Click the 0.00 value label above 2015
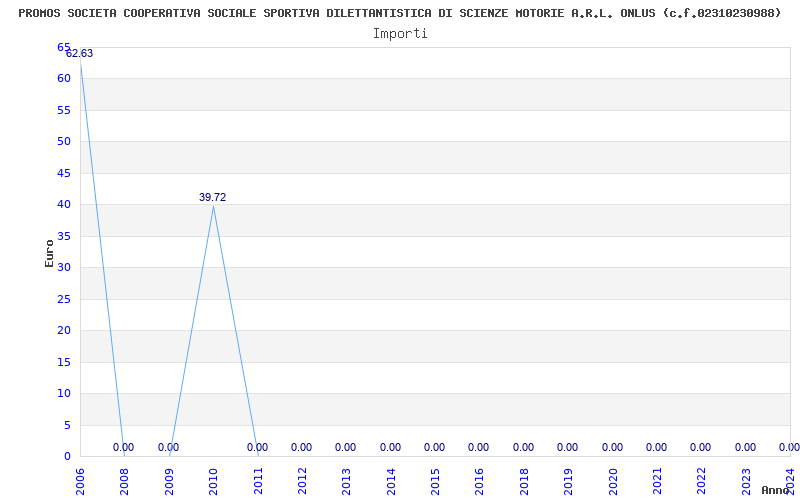This screenshot has width=800, height=500. coord(434,447)
